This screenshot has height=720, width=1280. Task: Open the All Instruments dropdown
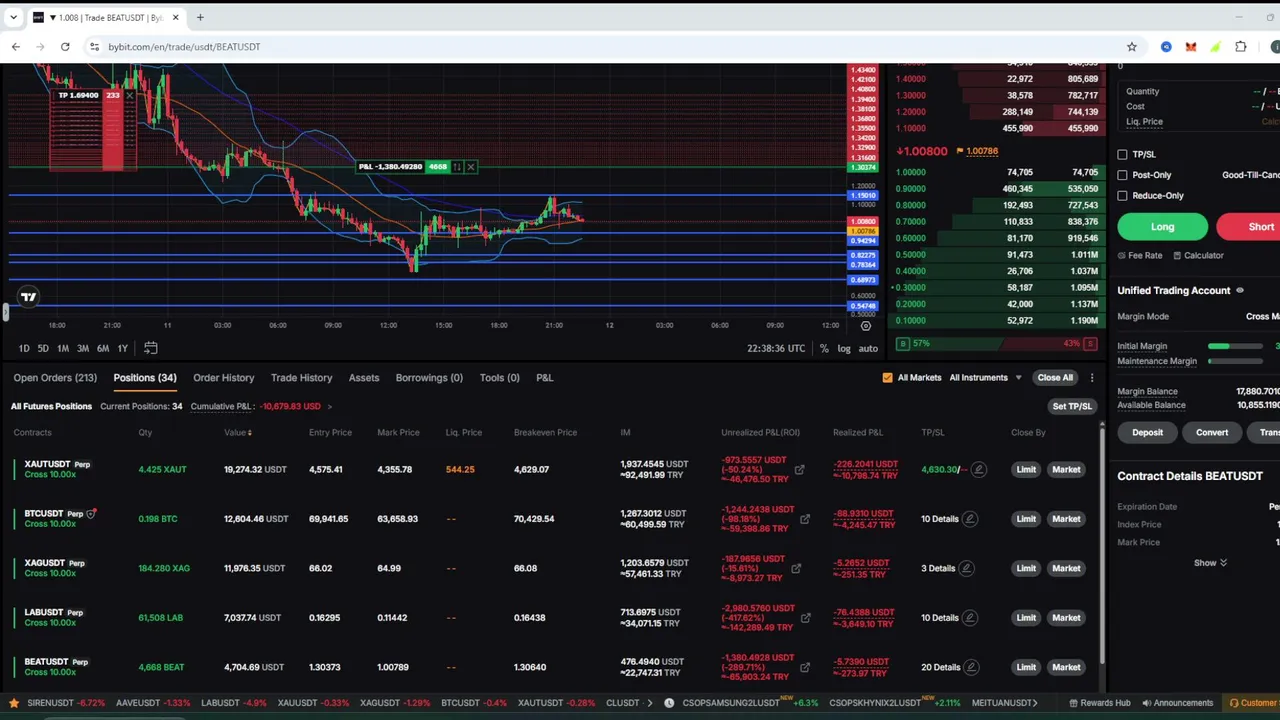[986, 378]
